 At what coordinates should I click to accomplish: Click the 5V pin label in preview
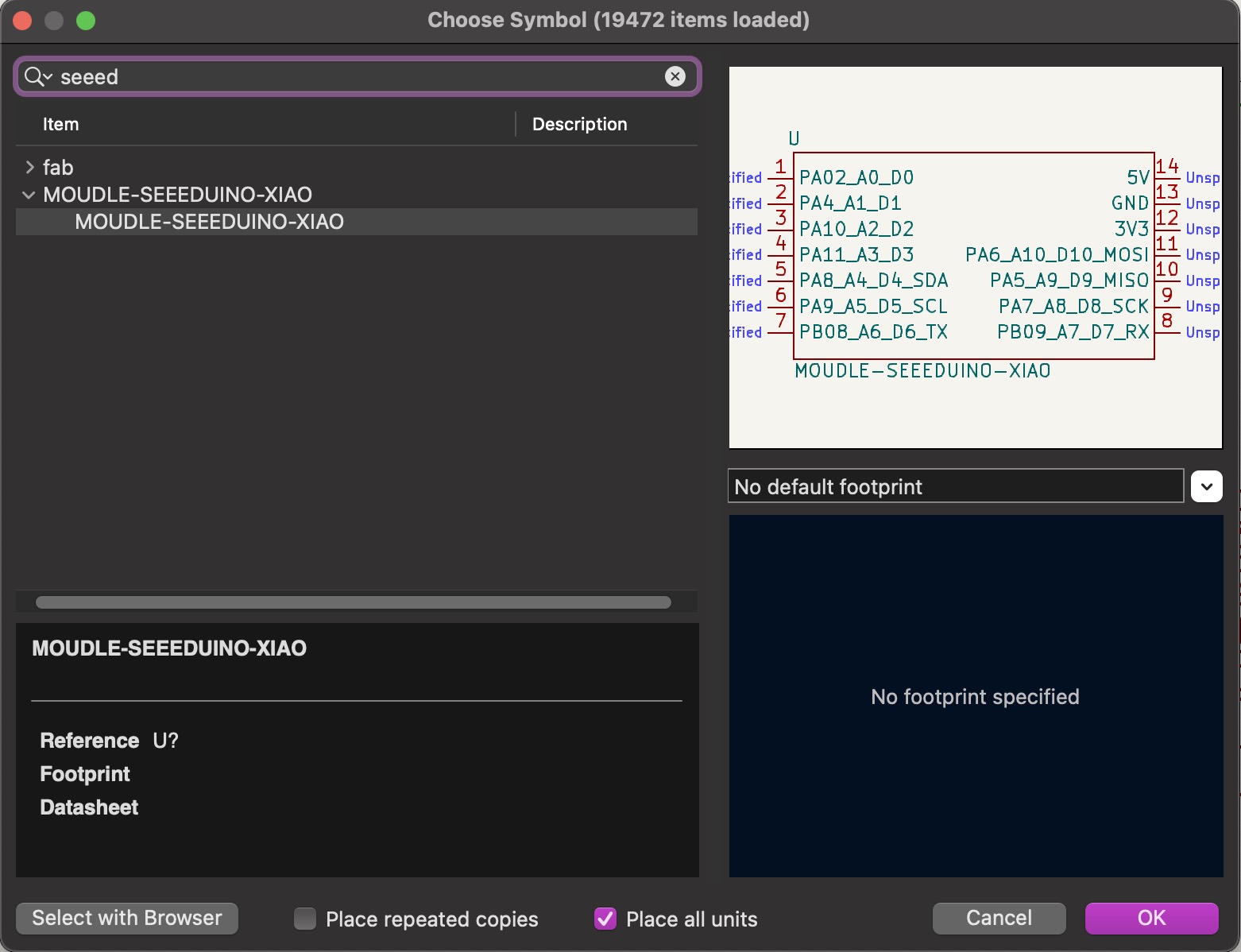[1138, 177]
